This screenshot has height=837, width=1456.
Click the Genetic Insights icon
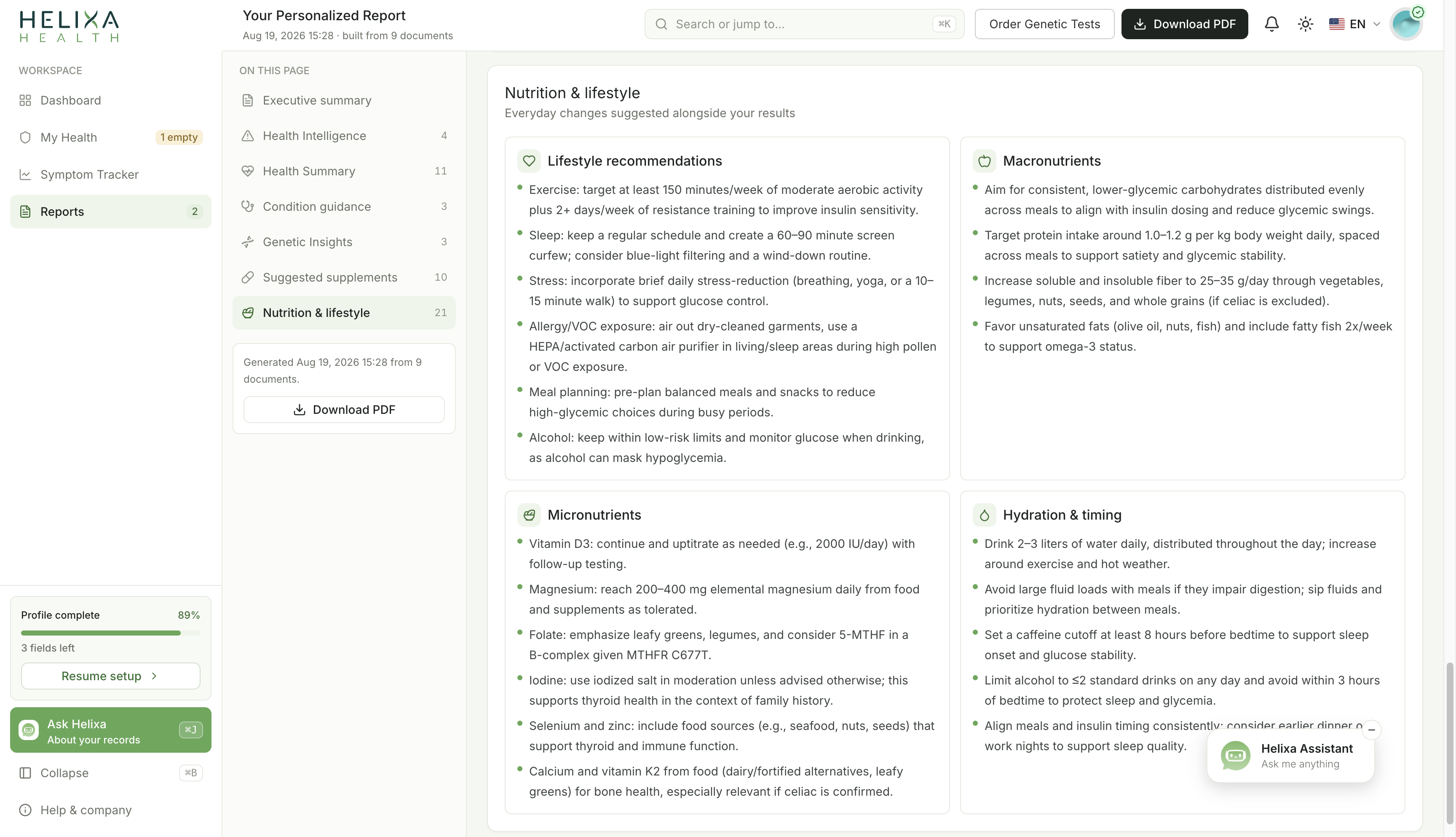(248, 242)
